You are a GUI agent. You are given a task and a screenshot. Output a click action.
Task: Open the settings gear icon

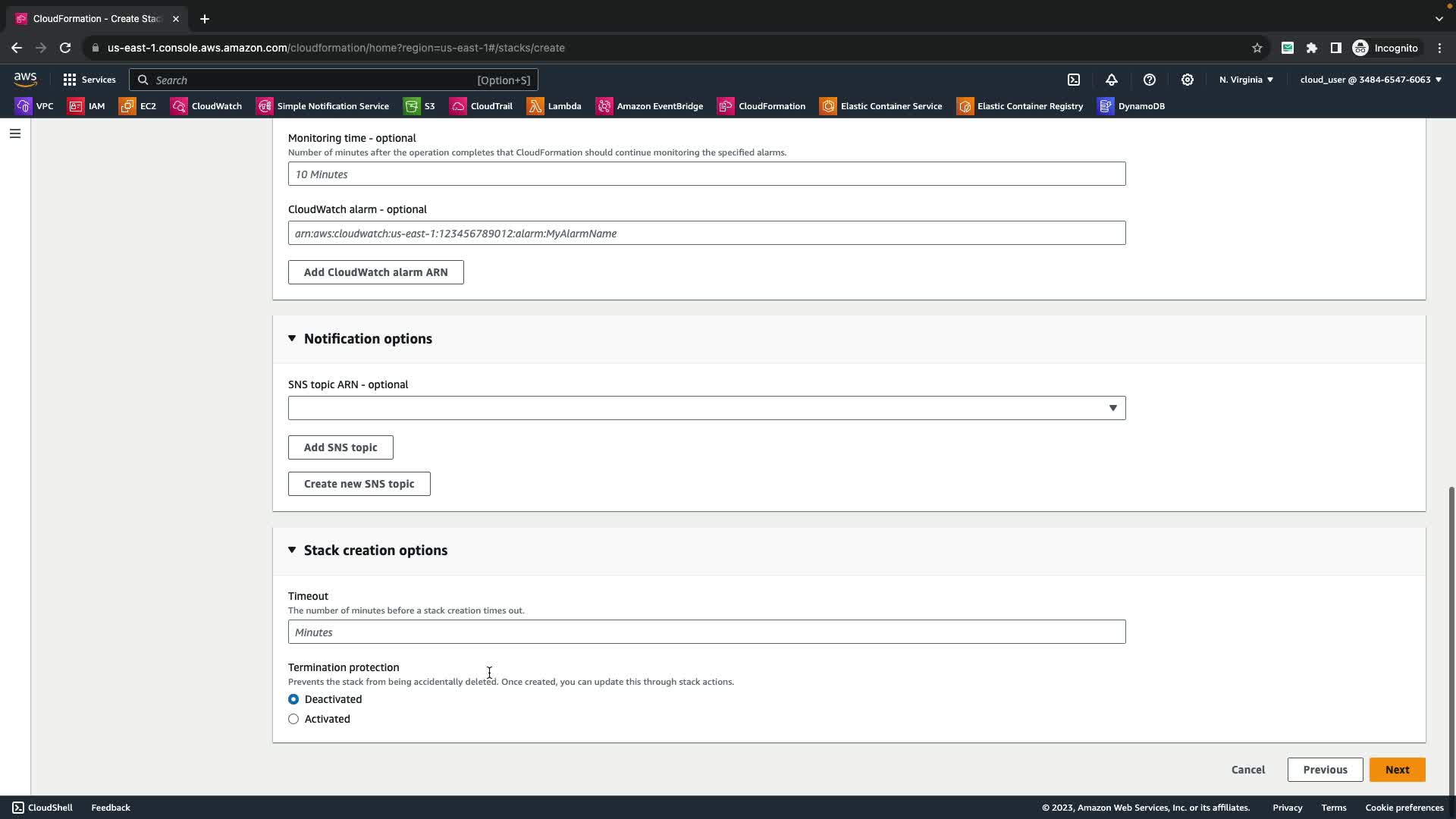click(x=1188, y=80)
